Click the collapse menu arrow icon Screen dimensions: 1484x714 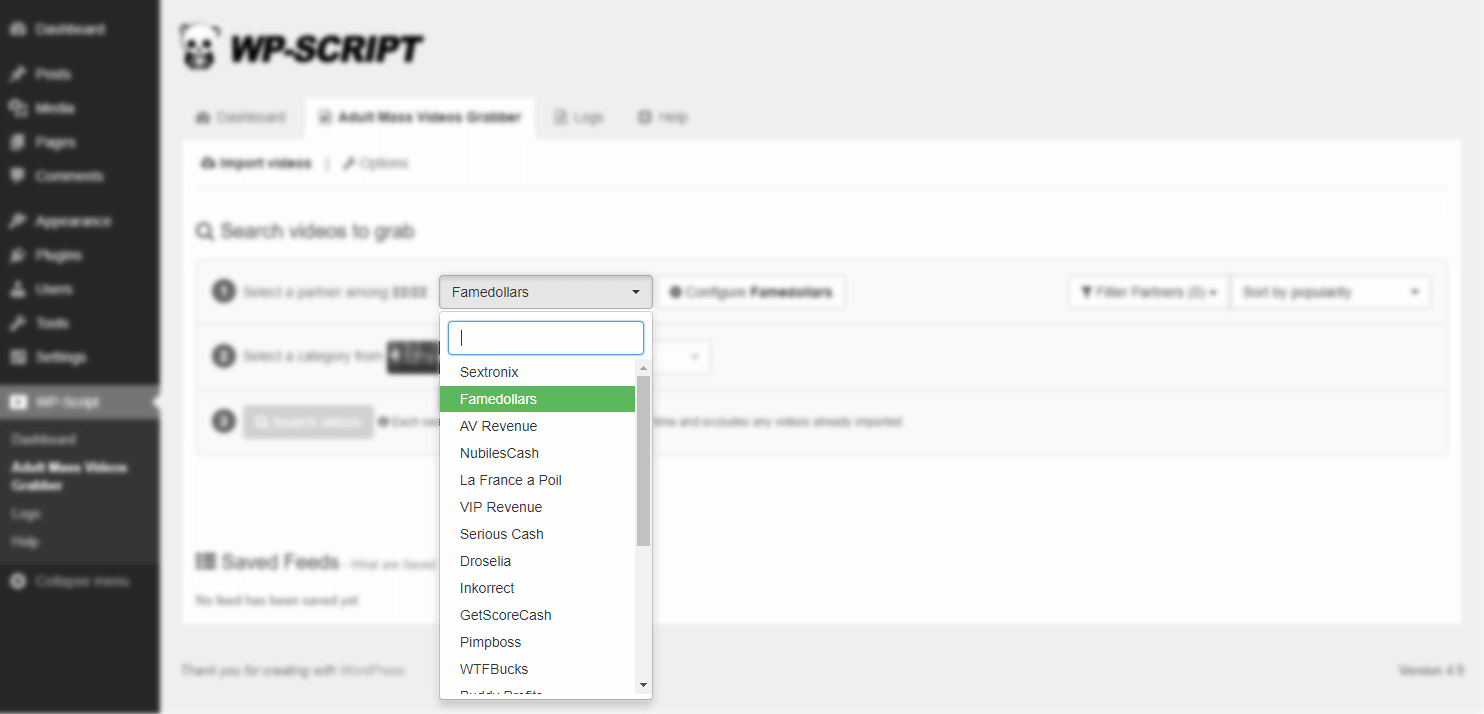(x=17, y=581)
